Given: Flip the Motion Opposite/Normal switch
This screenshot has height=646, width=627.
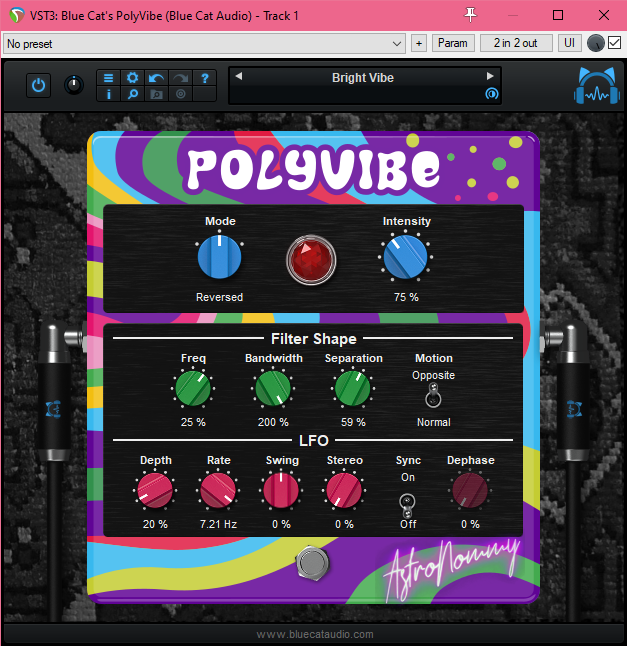Looking at the screenshot, I should click(433, 395).
